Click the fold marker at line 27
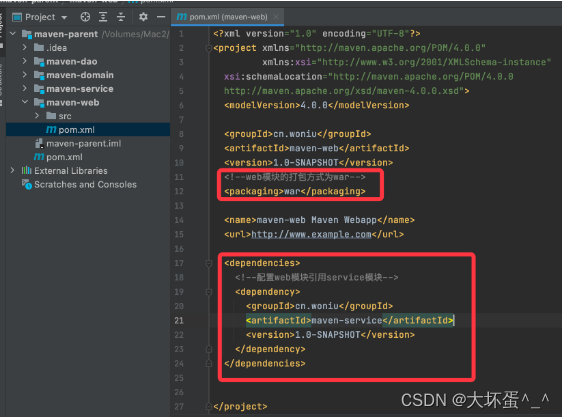The height and width of the screenshot is (419, 565). click(x=209, y=407)
